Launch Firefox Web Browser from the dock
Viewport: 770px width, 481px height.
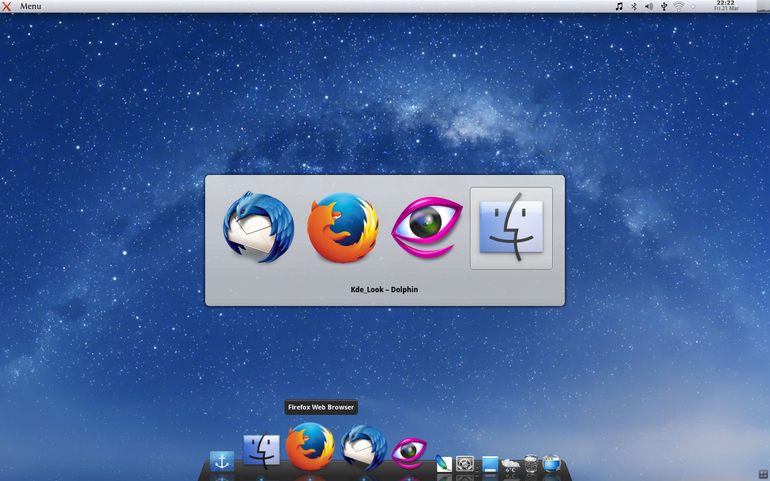click(310, 447)
